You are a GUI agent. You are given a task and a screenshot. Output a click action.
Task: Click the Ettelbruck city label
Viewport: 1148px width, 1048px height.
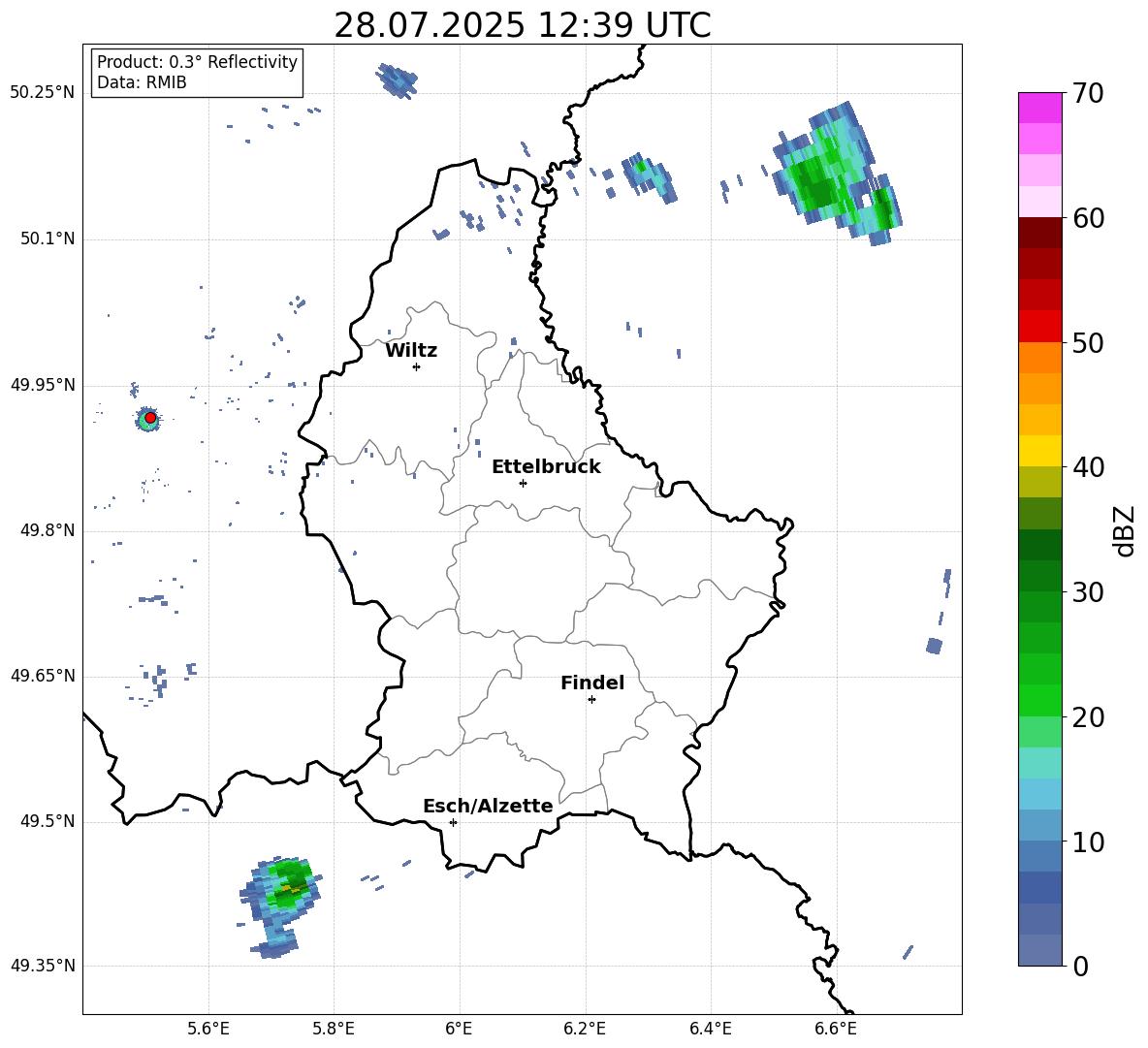[546, 467]
